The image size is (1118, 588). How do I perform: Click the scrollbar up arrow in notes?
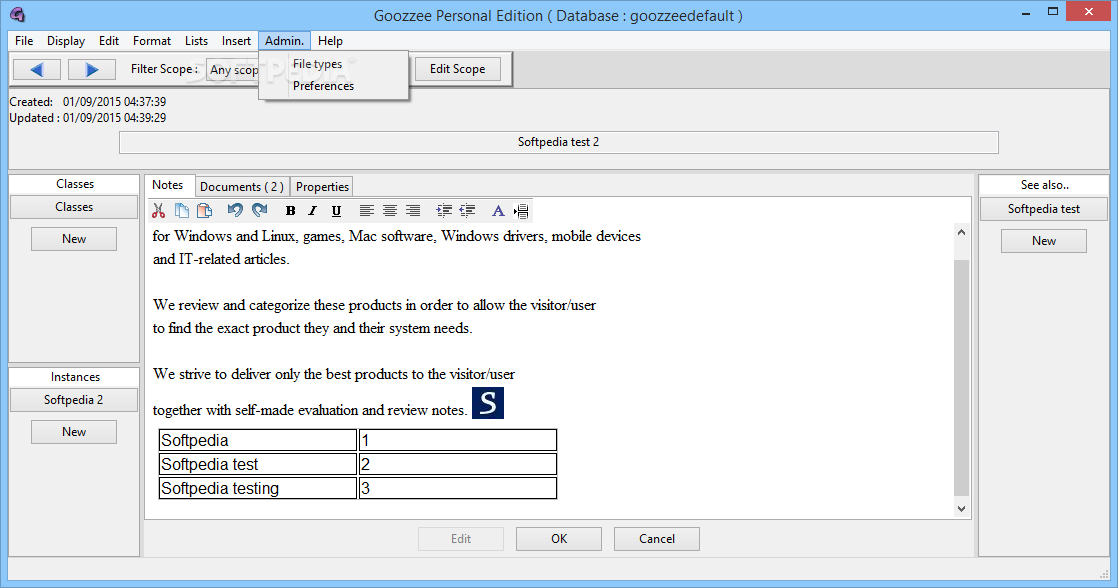(961, 232)
